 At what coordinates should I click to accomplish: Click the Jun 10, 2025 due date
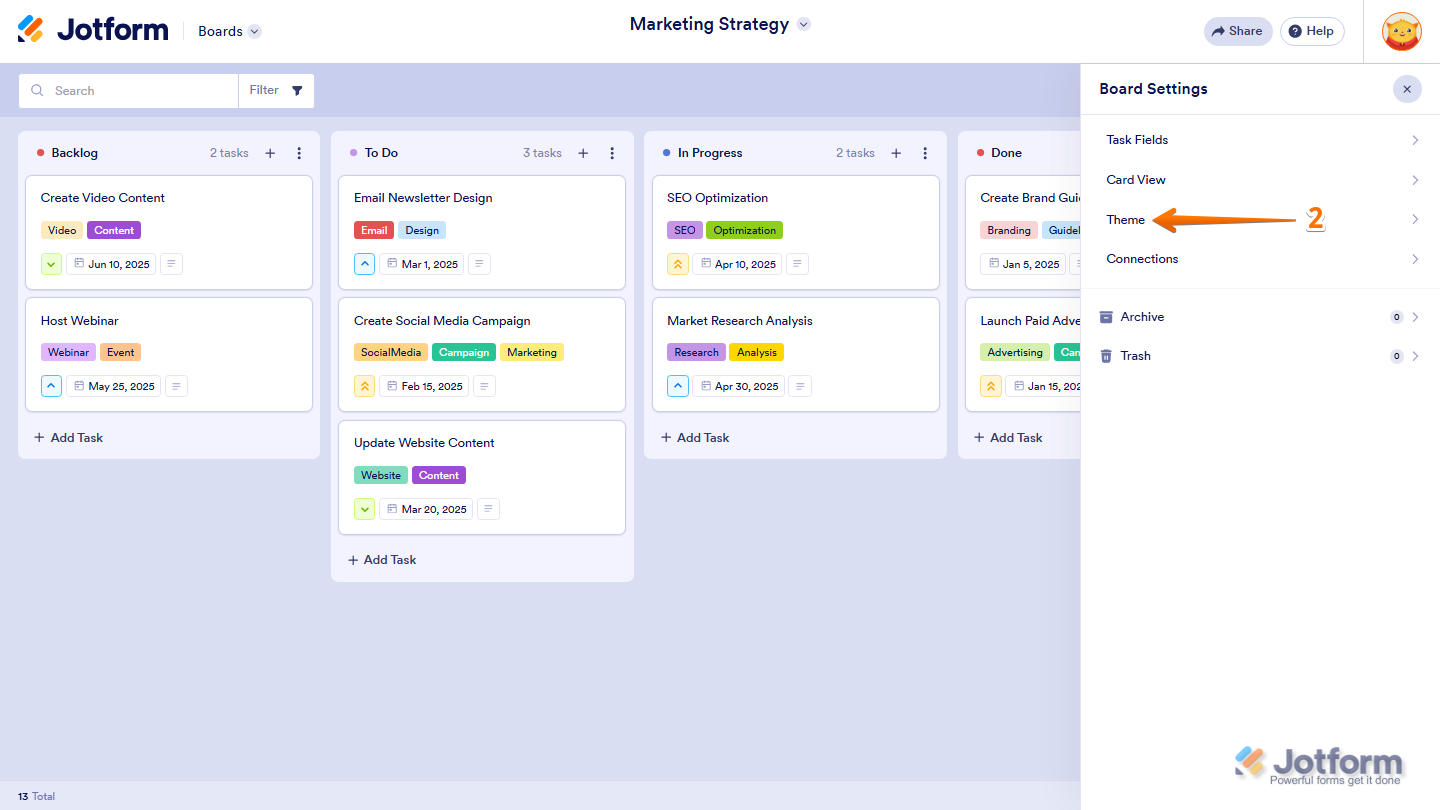(x=111, y=264)
